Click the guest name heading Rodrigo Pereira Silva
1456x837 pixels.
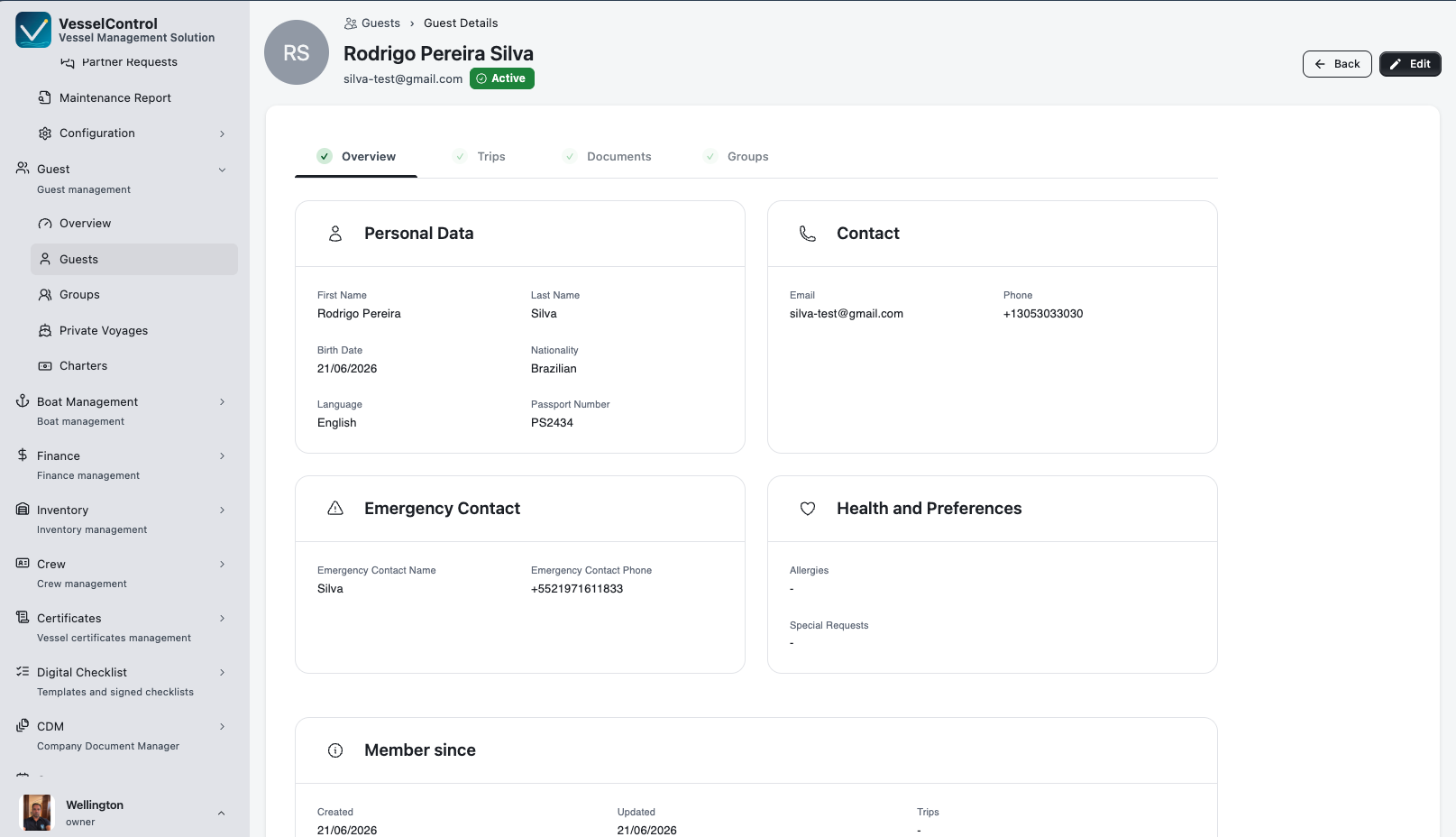coord(438,53)
